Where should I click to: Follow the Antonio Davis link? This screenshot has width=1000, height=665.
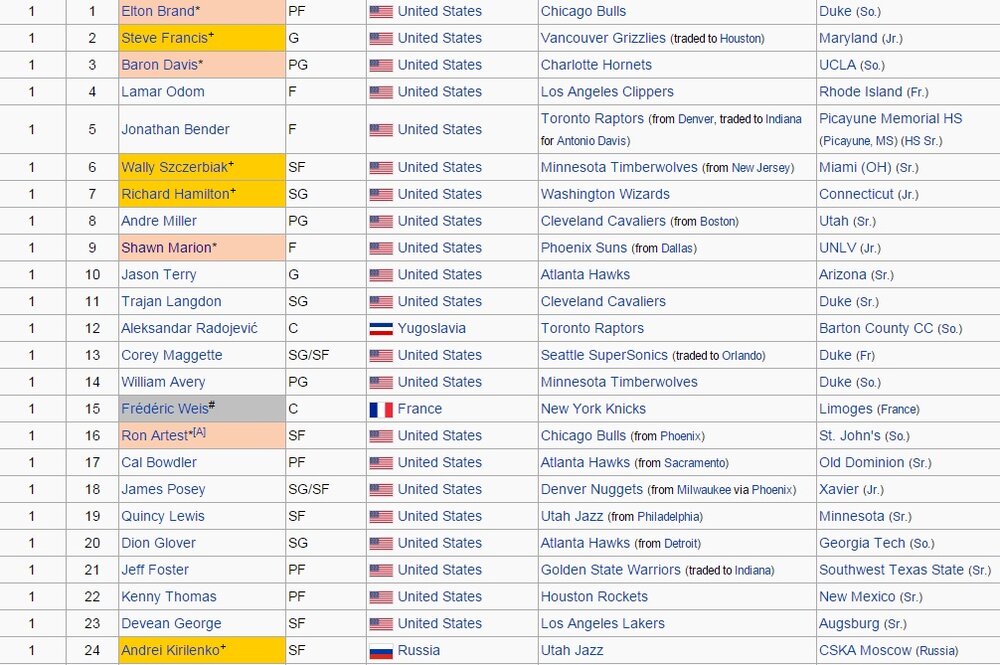coord(592,140)
